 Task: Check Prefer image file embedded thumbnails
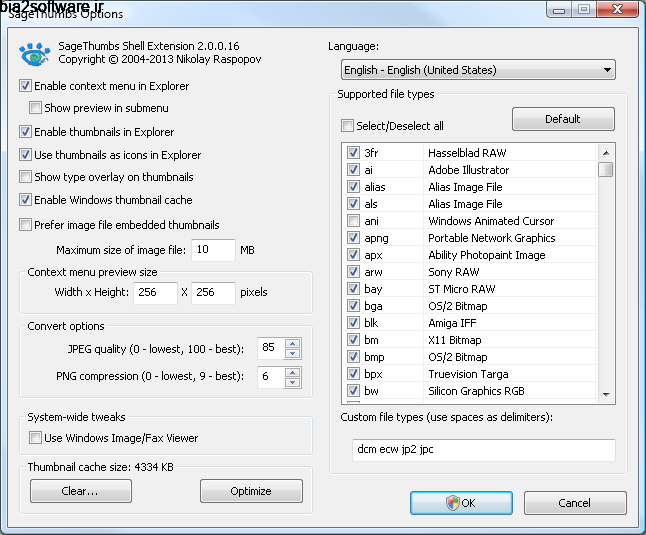(25, 224)
